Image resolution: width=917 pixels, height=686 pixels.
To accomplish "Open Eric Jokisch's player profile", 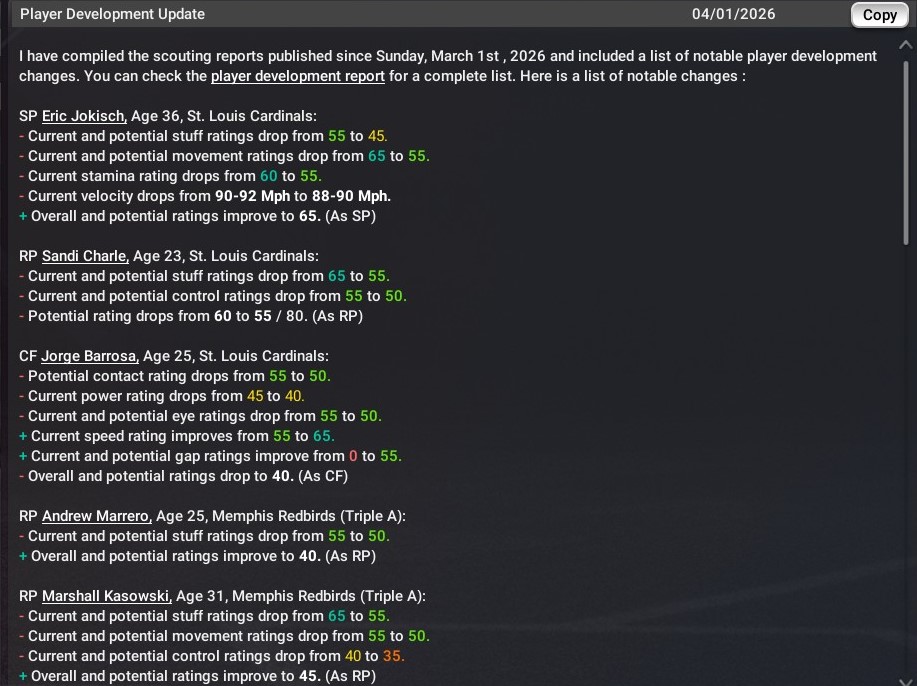I will coord(84,116).
